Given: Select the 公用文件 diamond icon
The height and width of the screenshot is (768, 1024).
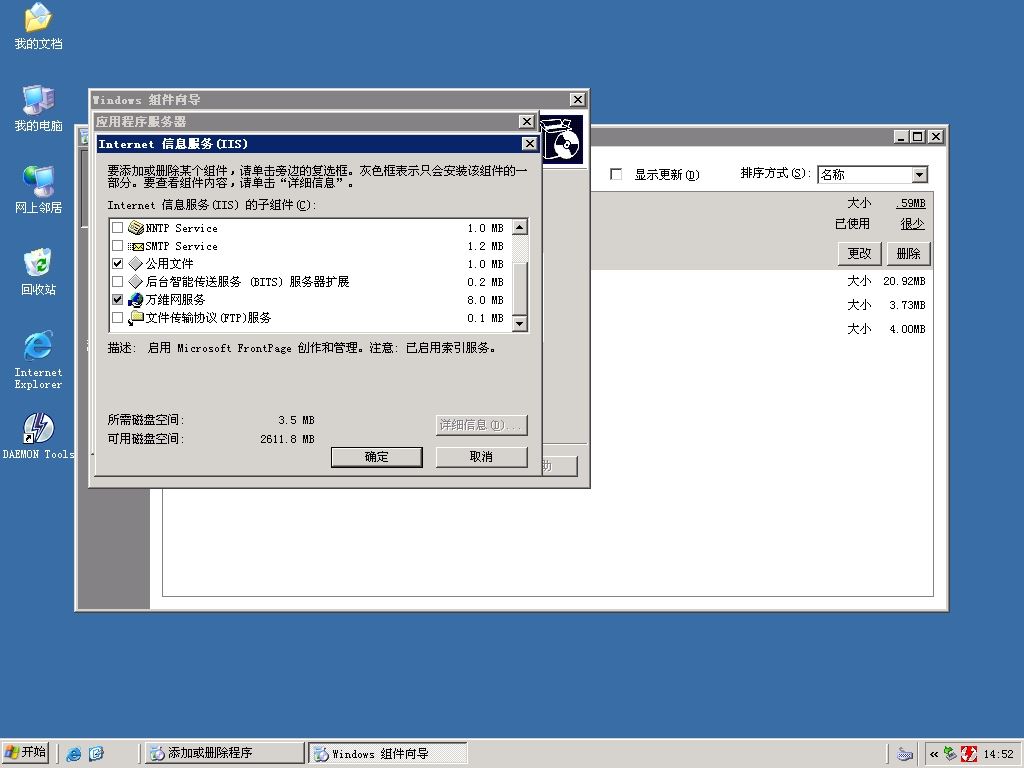Looking at the screenshot, I should pyautogui.click(x=136, y=264).
